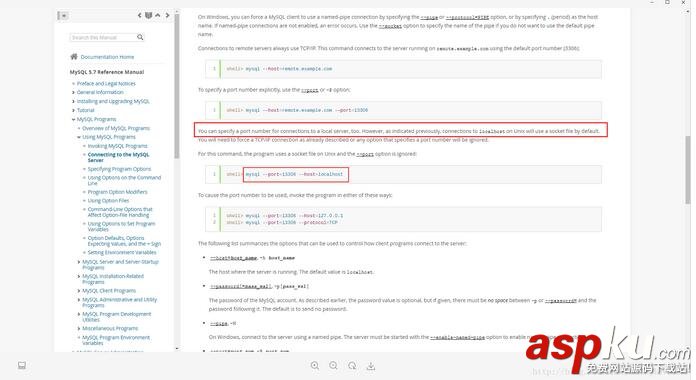Go to previous page with left arrow icon
The height and width of the screenshot is (380, 696).
(139, 16)
